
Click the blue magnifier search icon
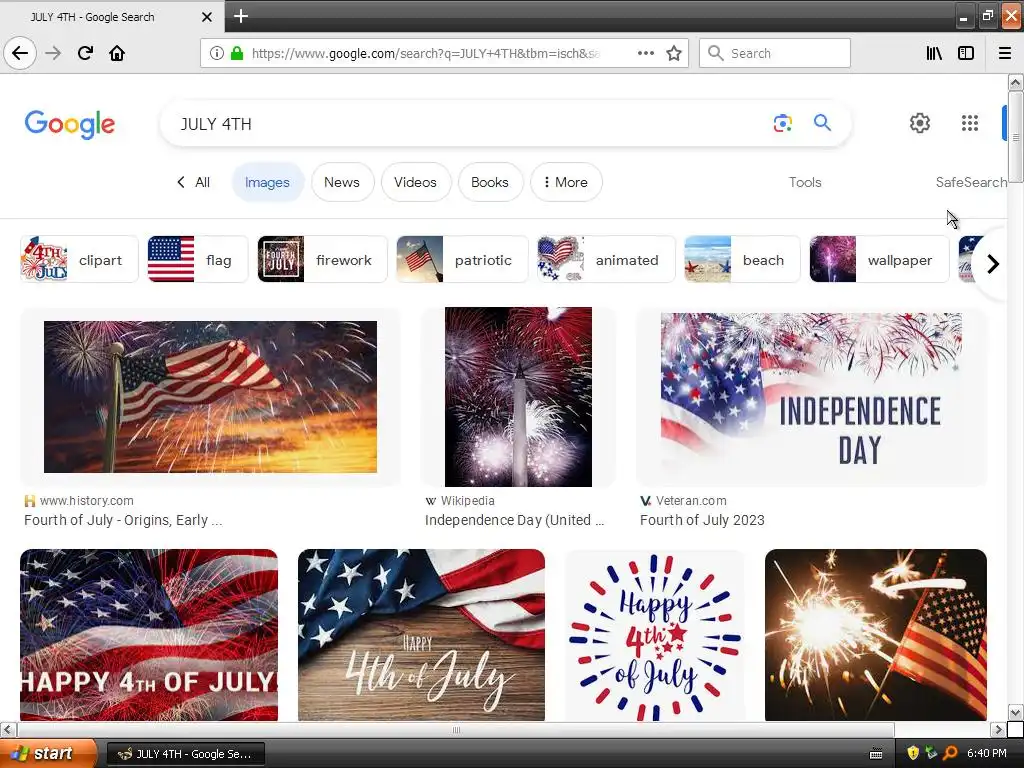pos(822,123)
